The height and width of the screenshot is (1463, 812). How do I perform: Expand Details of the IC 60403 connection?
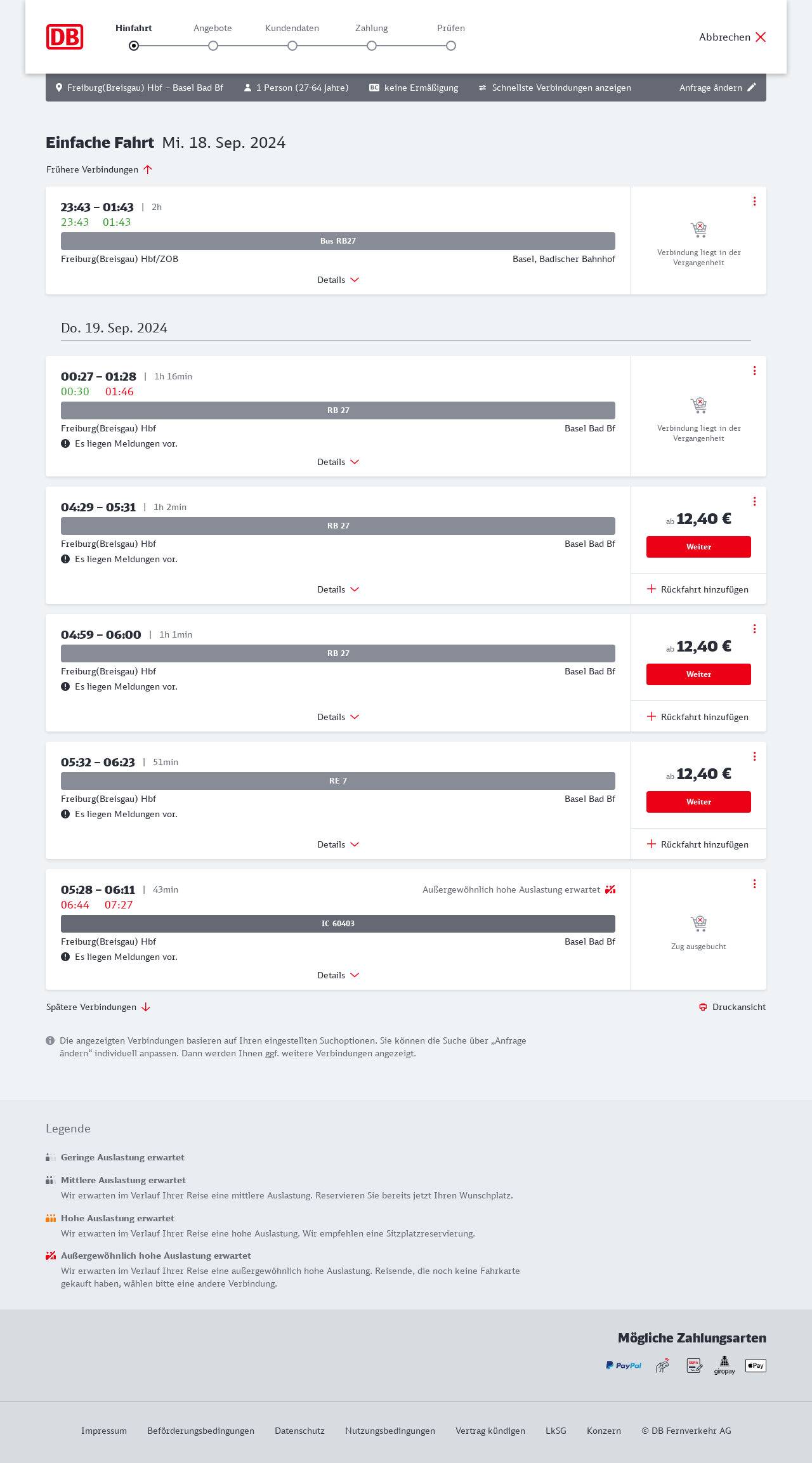338,975
